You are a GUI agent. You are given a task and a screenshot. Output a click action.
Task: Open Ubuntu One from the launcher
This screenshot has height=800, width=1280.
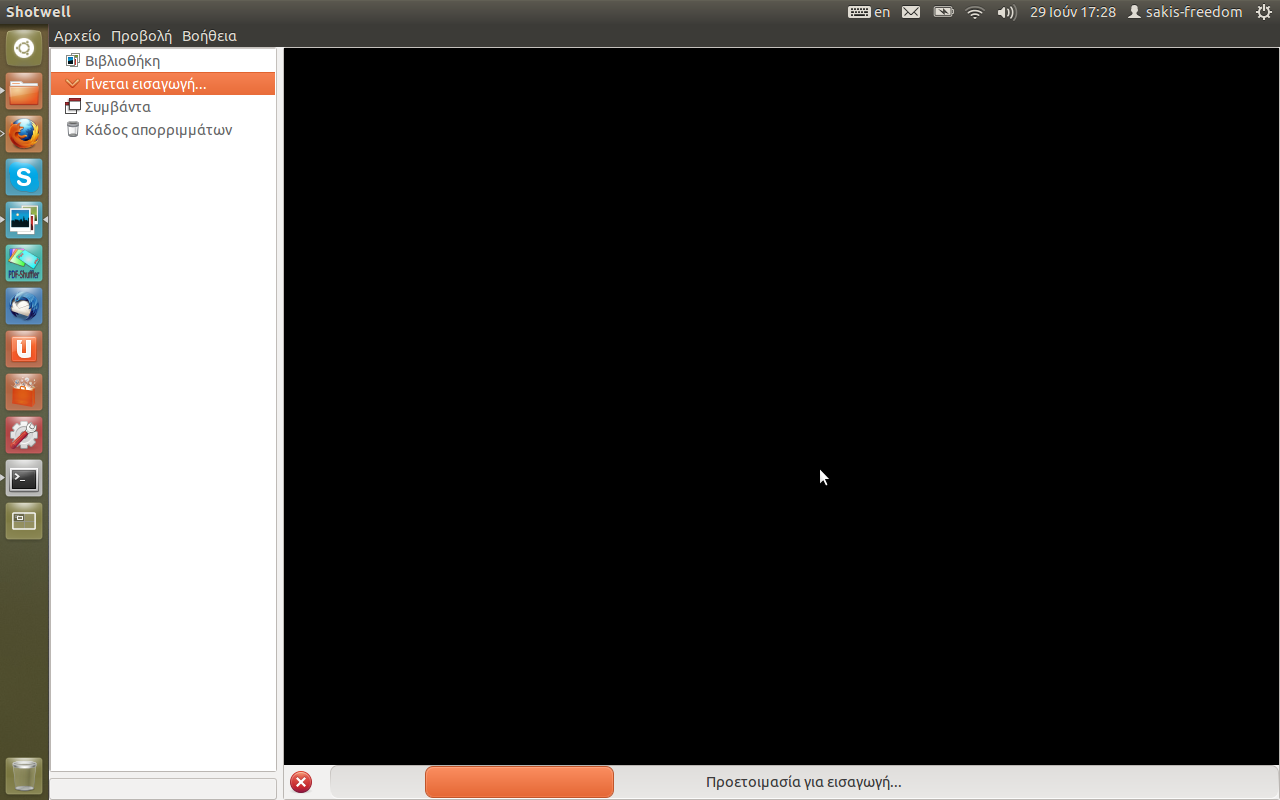coord(24,349)
